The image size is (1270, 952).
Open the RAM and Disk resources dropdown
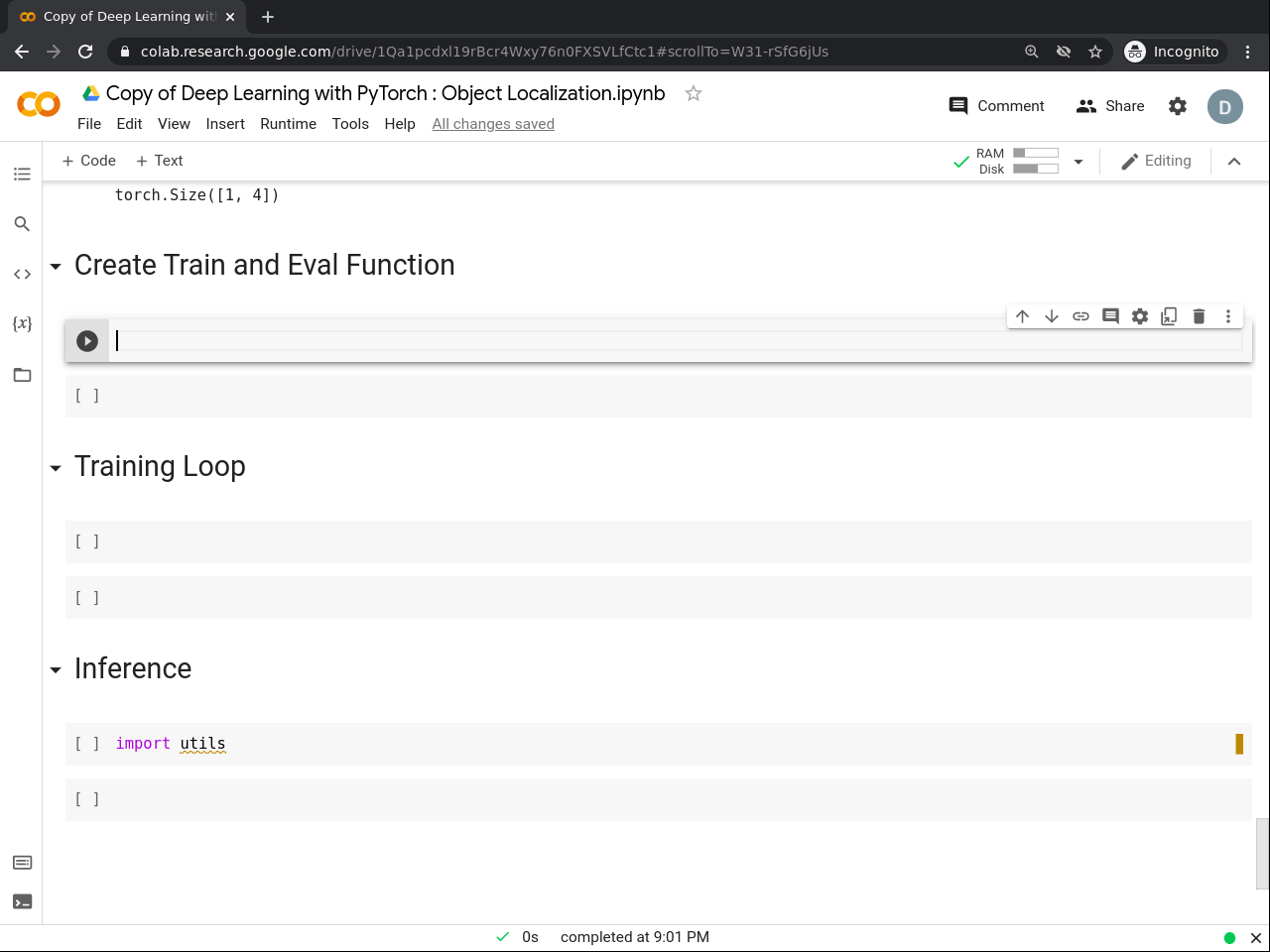[x=1079, y=161]
